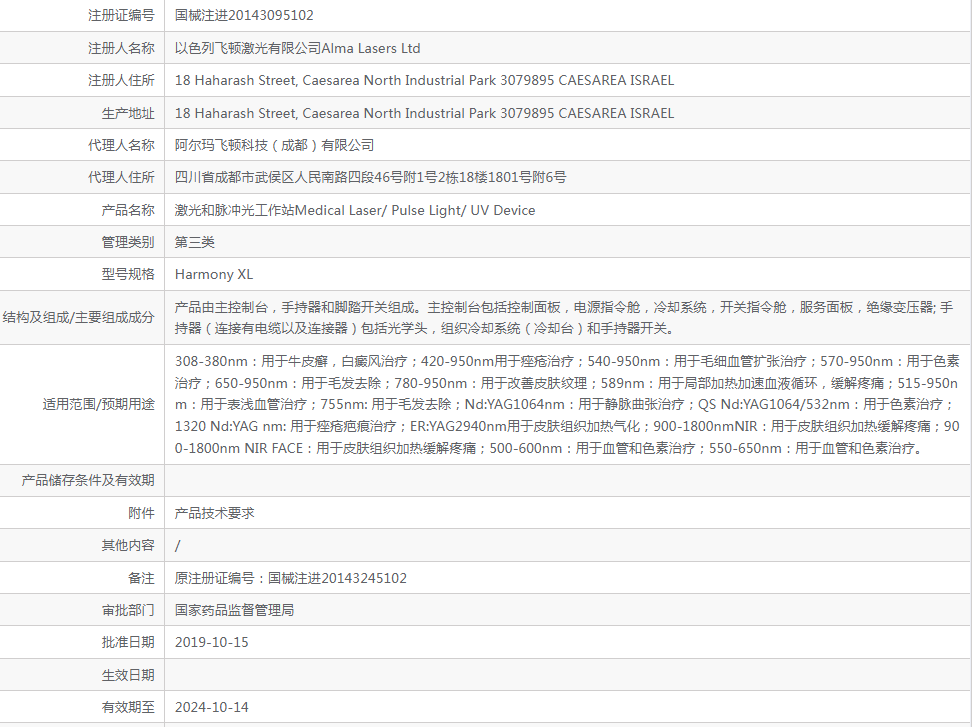Click the 产品名称 label
The width and height of the screenshot is (974, 727).
tap(128, 211)
